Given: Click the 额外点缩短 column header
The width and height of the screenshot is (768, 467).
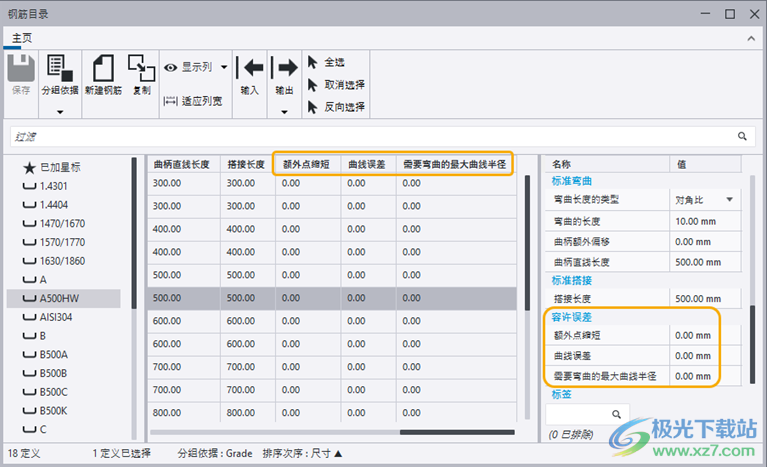Looking at the screenshot, I should pos(308,164).
